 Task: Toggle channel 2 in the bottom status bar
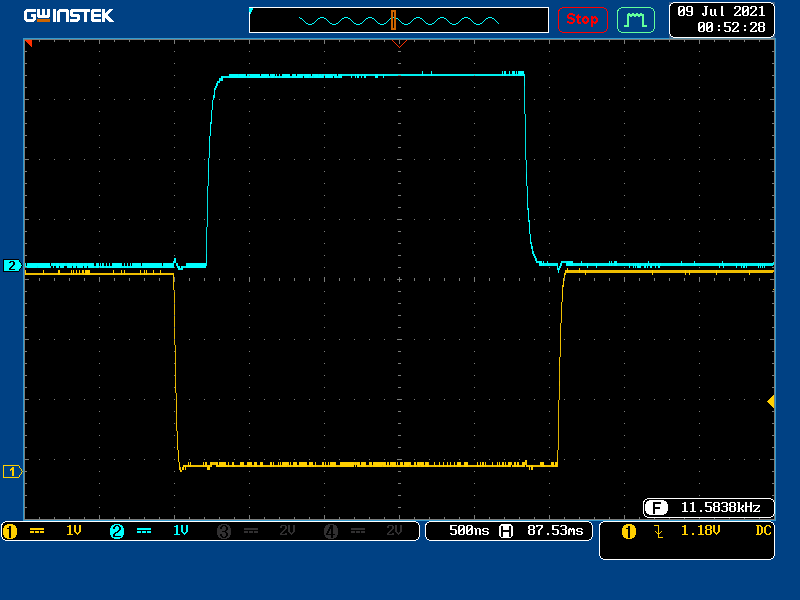(117, 531)
